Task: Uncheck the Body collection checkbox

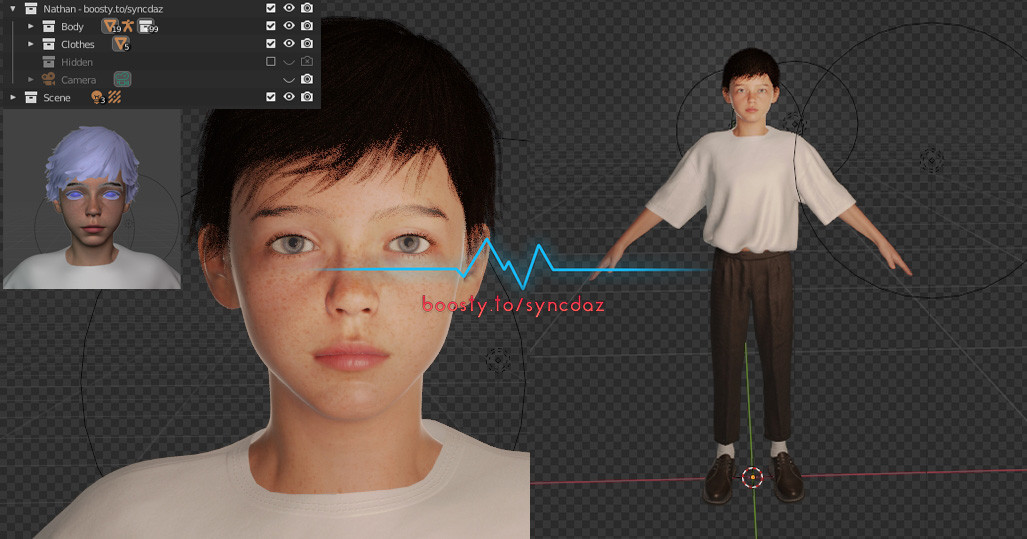Action: pos(271,26)
